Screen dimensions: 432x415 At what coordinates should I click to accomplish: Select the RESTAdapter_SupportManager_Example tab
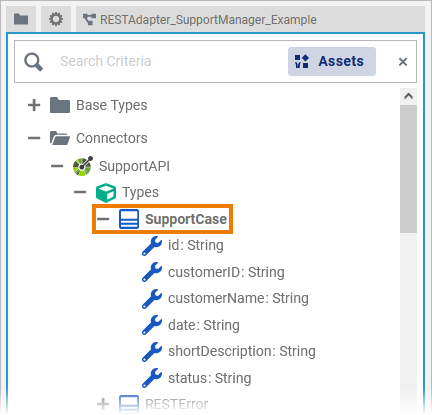[x=200, y=20]
